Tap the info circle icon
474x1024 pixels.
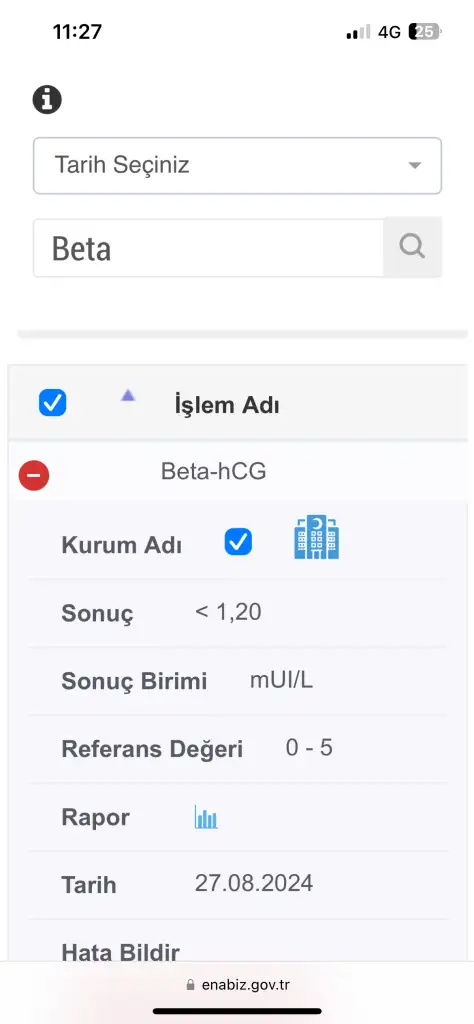point(47,100)
